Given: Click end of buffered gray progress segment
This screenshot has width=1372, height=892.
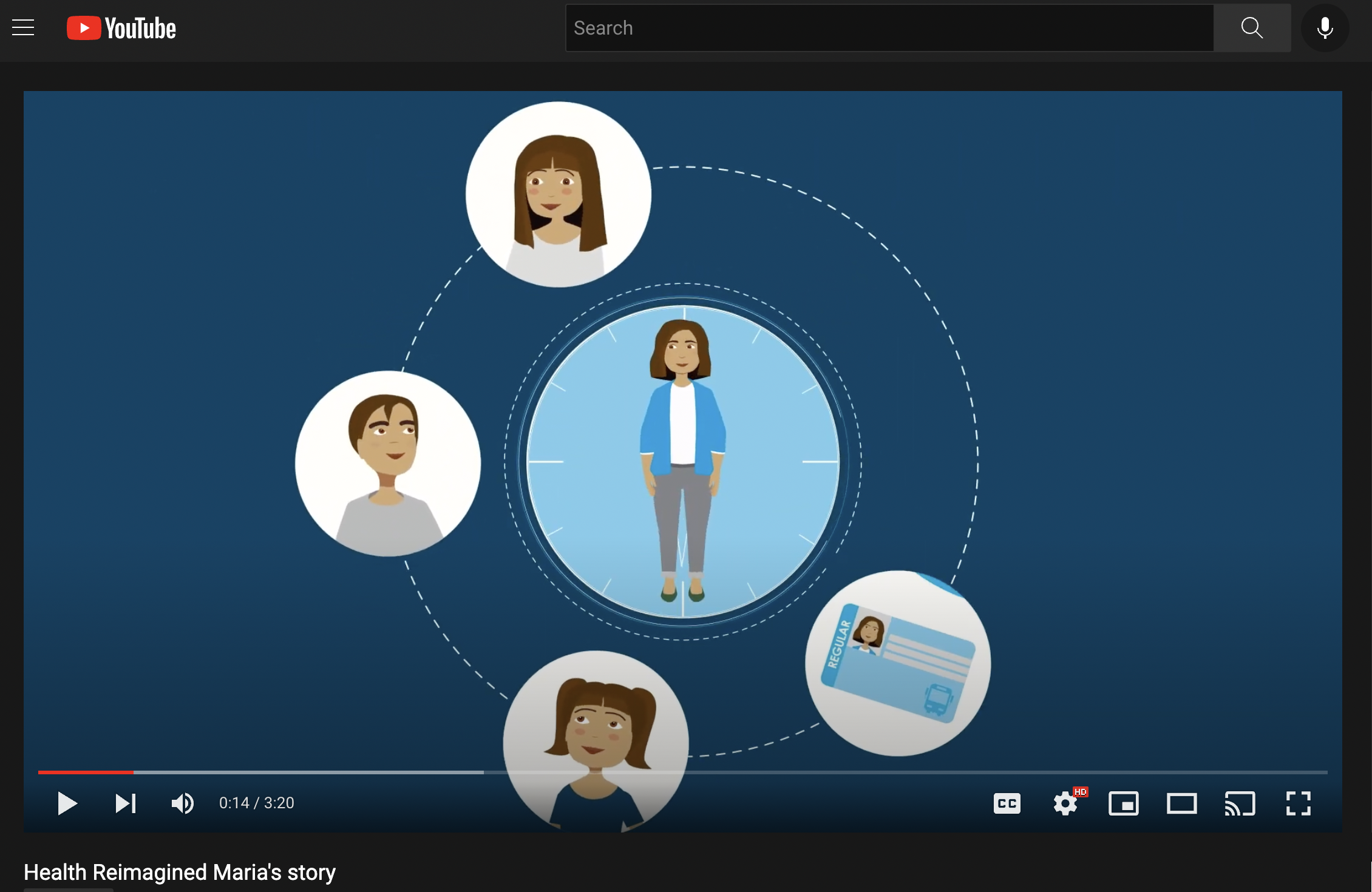Looking at the screenshot, I should click(x=482, y=772).
